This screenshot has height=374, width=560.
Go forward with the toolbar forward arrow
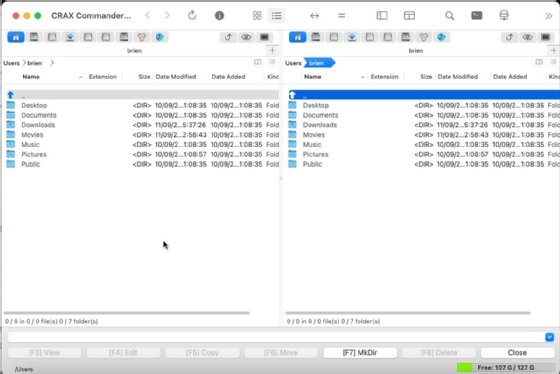167,15
